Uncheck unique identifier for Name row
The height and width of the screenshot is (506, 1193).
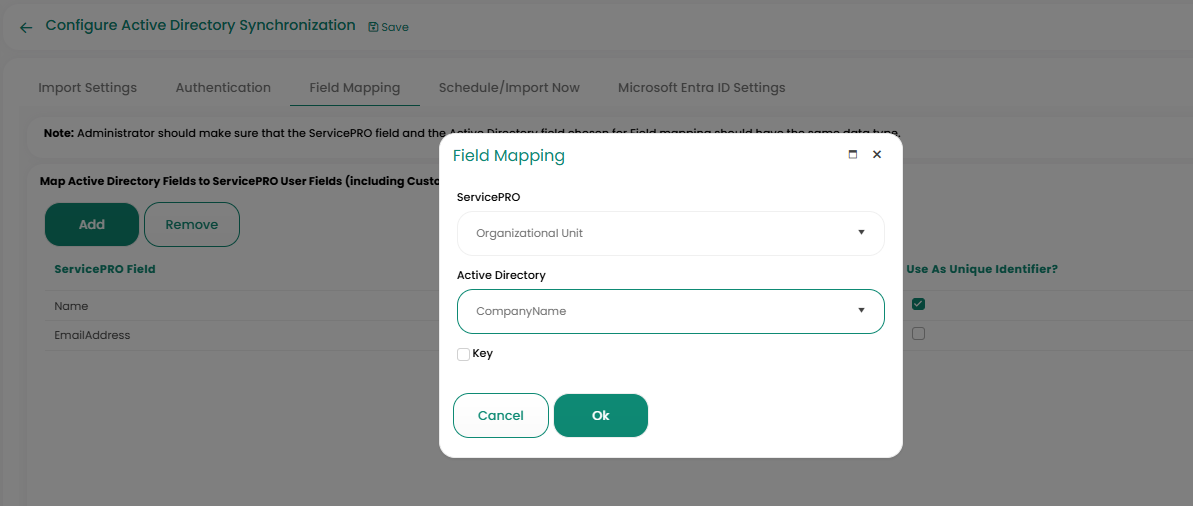[918, 305]
